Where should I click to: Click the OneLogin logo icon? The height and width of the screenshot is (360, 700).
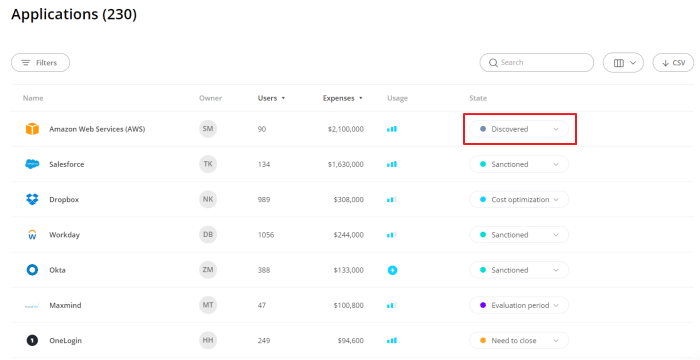coord(32,340)
